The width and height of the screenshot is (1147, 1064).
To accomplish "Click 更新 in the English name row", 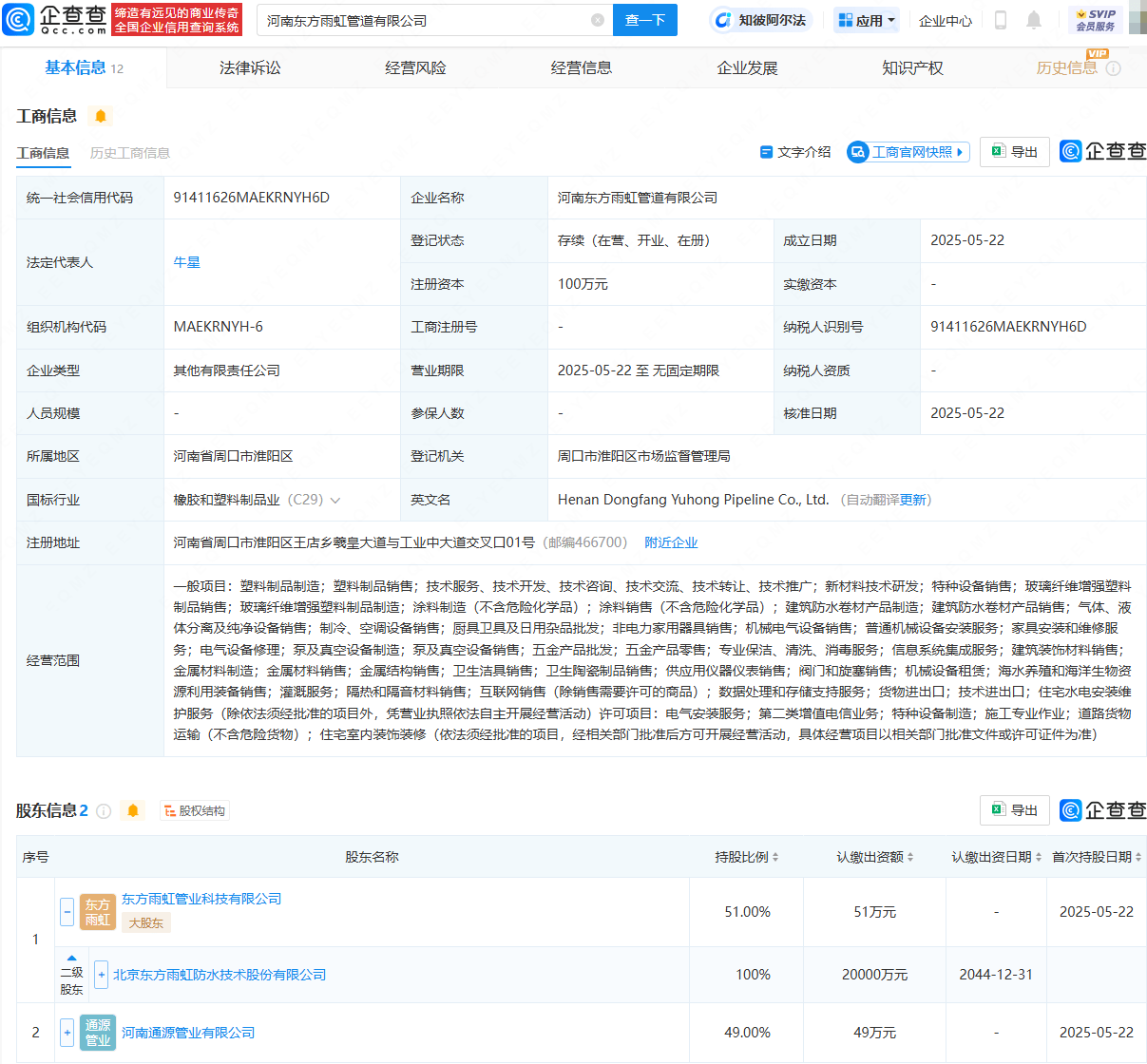I will (x=913, y=500).
